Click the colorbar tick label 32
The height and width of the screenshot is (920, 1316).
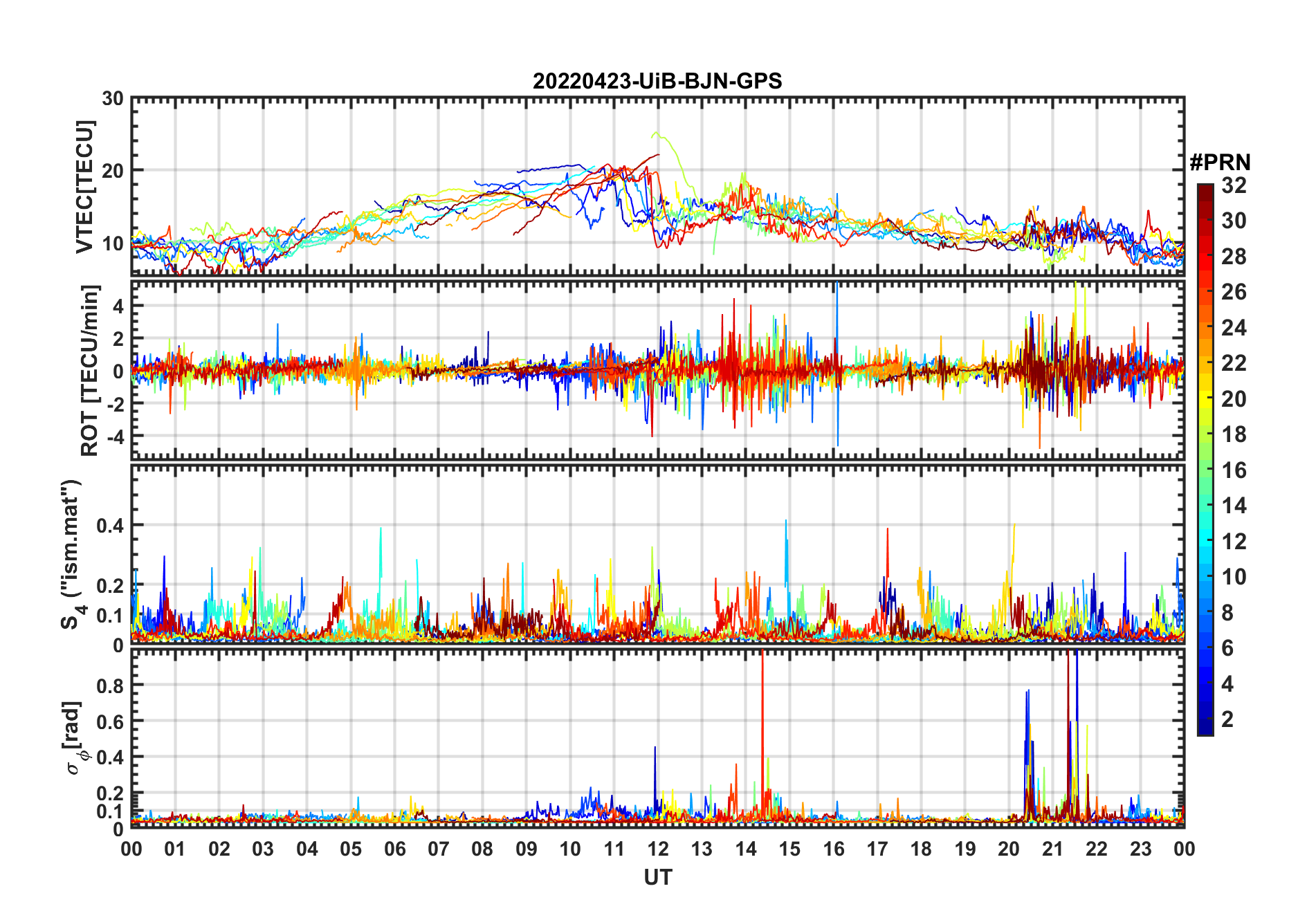point(1234,185)
